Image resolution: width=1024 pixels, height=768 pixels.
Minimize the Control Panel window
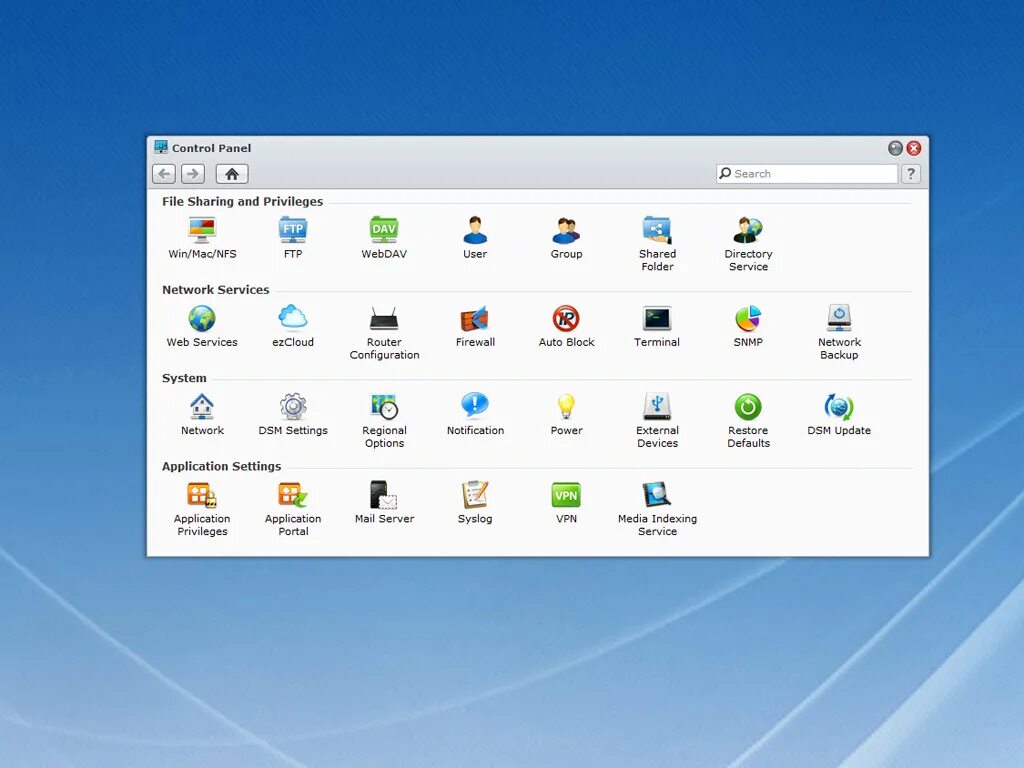tap(895, 148)
